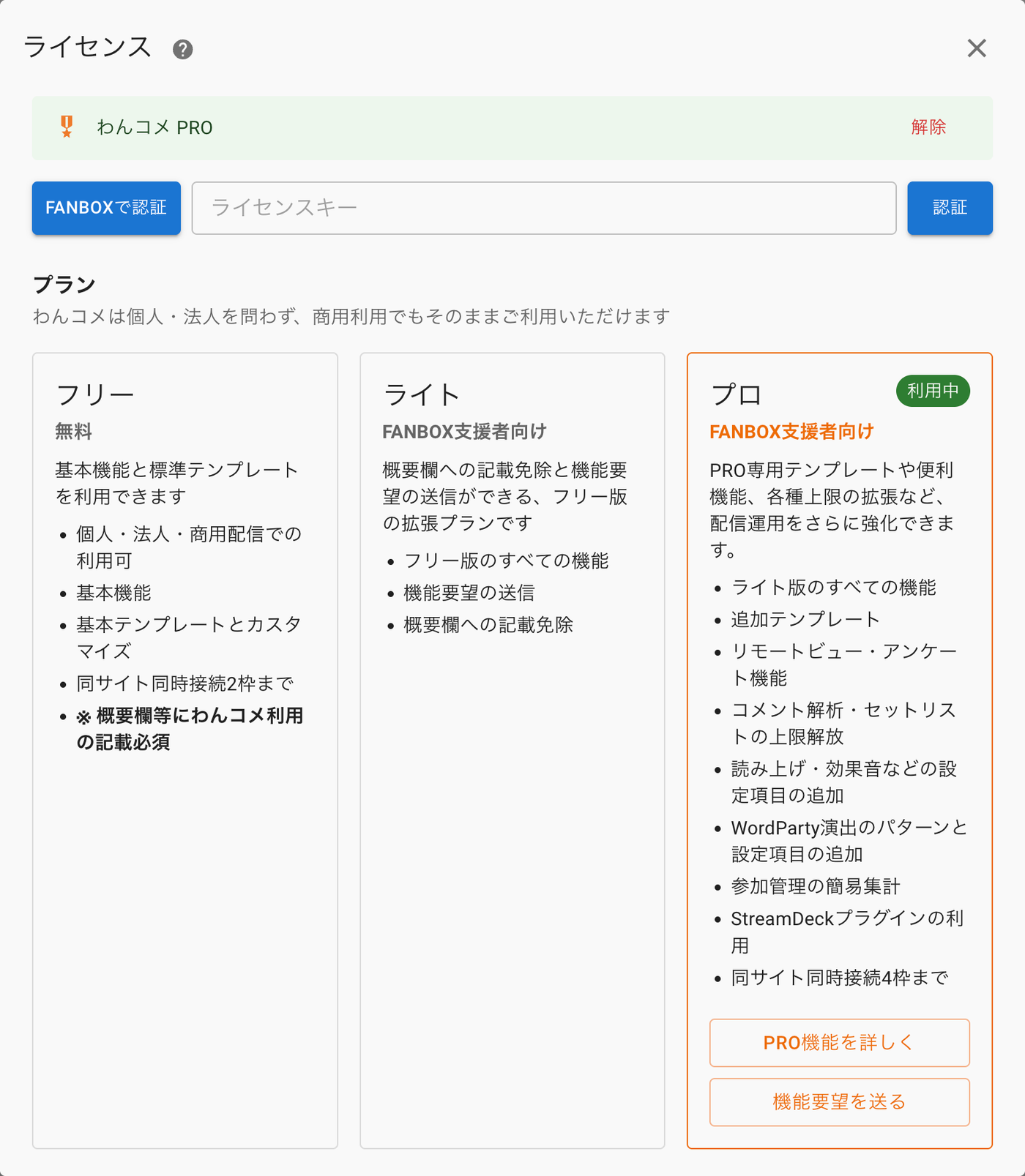Select the プロ plan heading
The width and height of the screenshot is (1025, 1176).
[737, 394]
